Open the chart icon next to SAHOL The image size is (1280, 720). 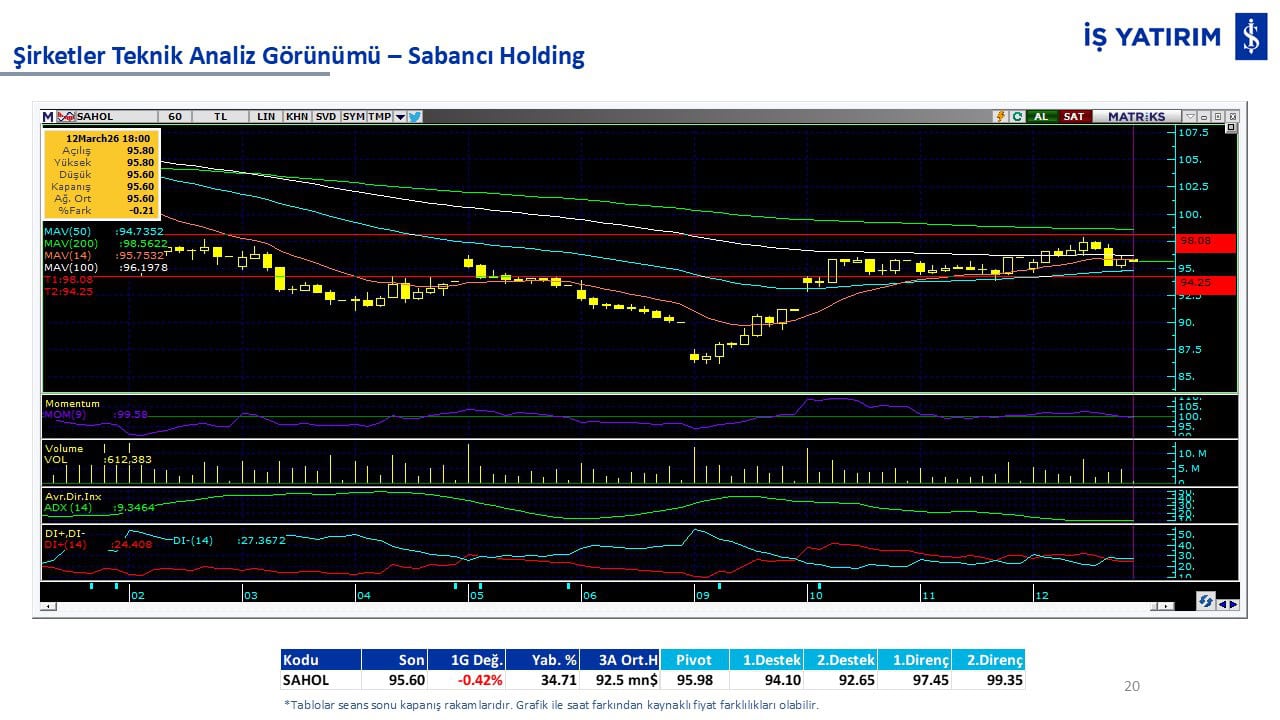pyautogui.click(x=66, y=116)
